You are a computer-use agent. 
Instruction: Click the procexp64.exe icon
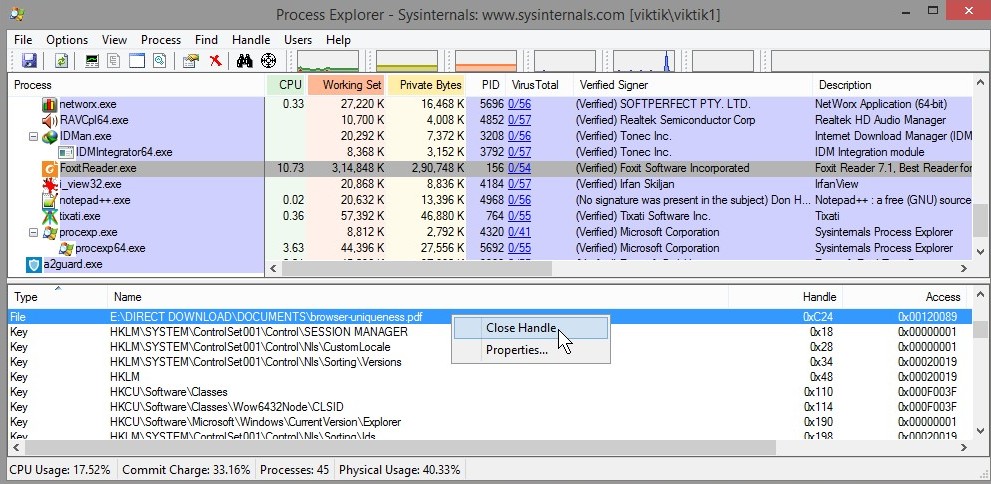point(66,248)
